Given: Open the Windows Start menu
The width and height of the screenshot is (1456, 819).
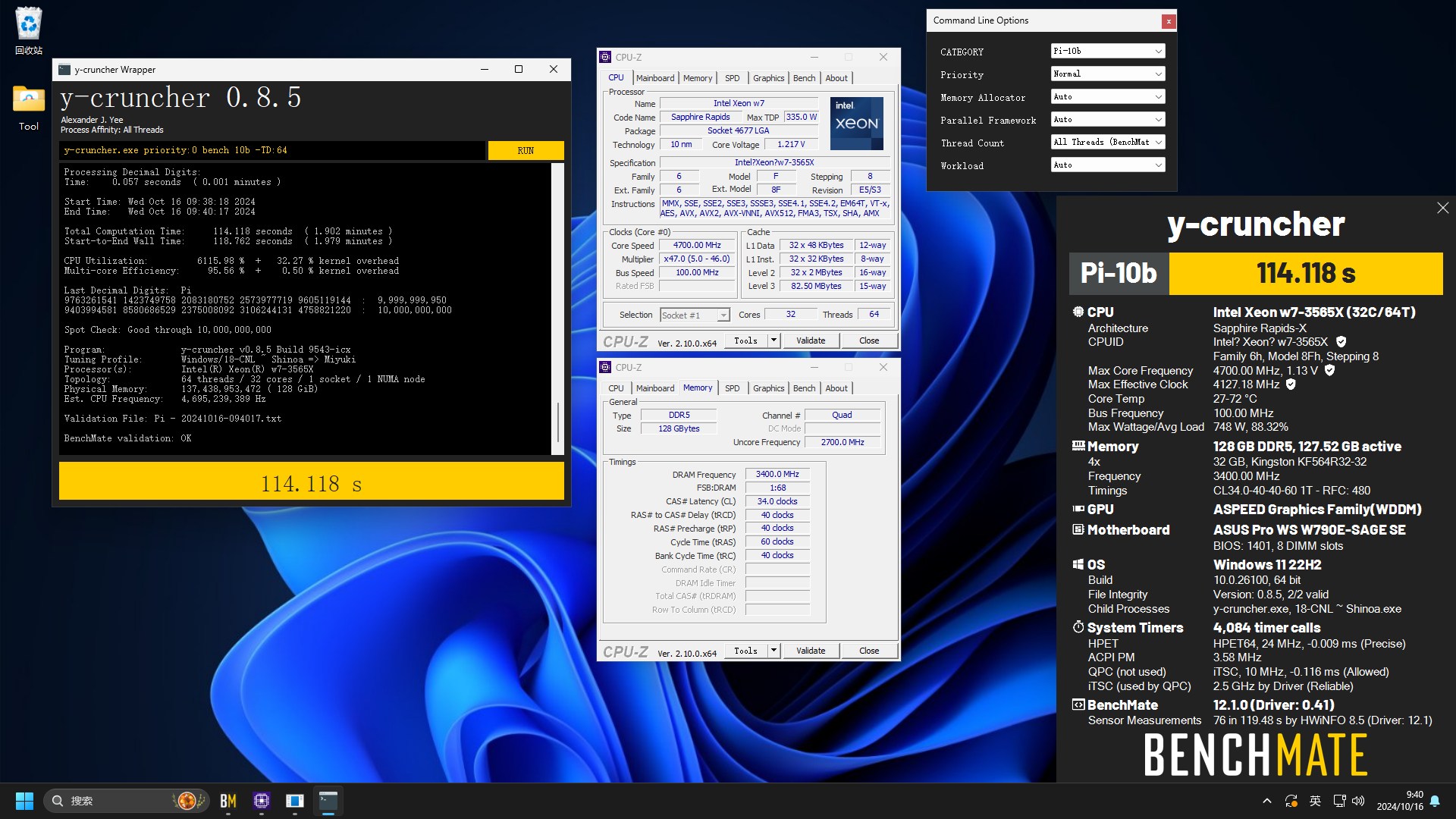Looking at the screenshot, I should [24, 801].
